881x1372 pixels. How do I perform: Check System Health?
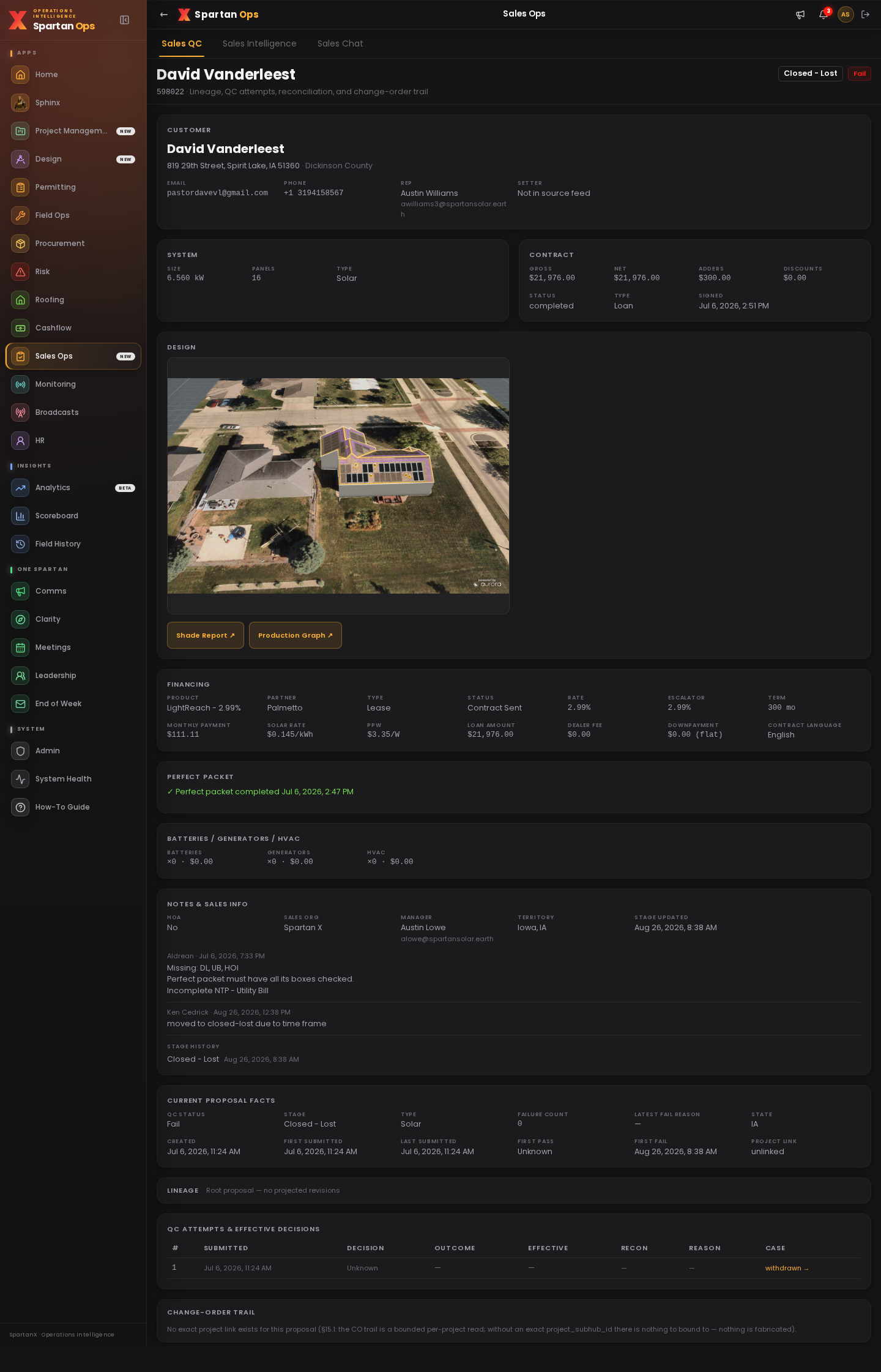73,779
